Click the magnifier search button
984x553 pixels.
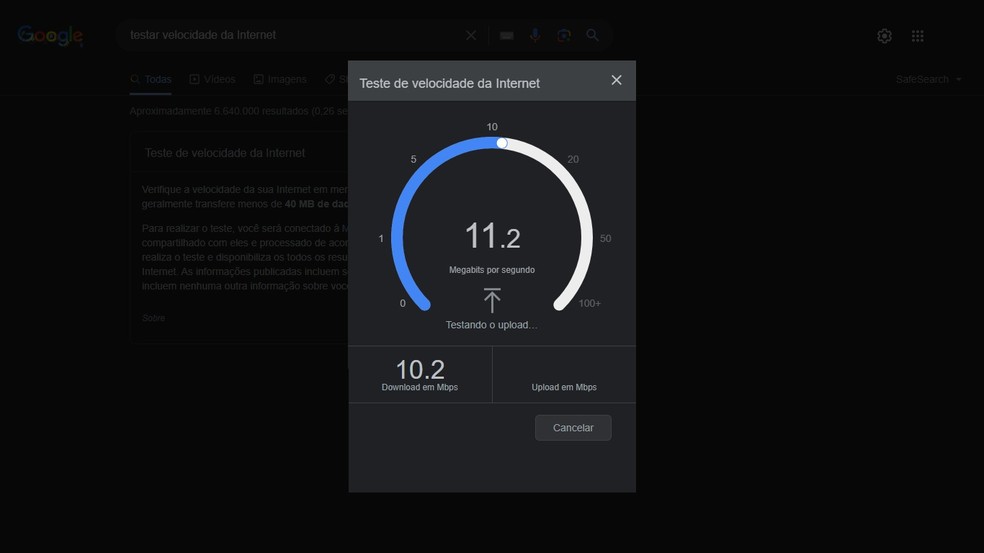coord(593,35)
